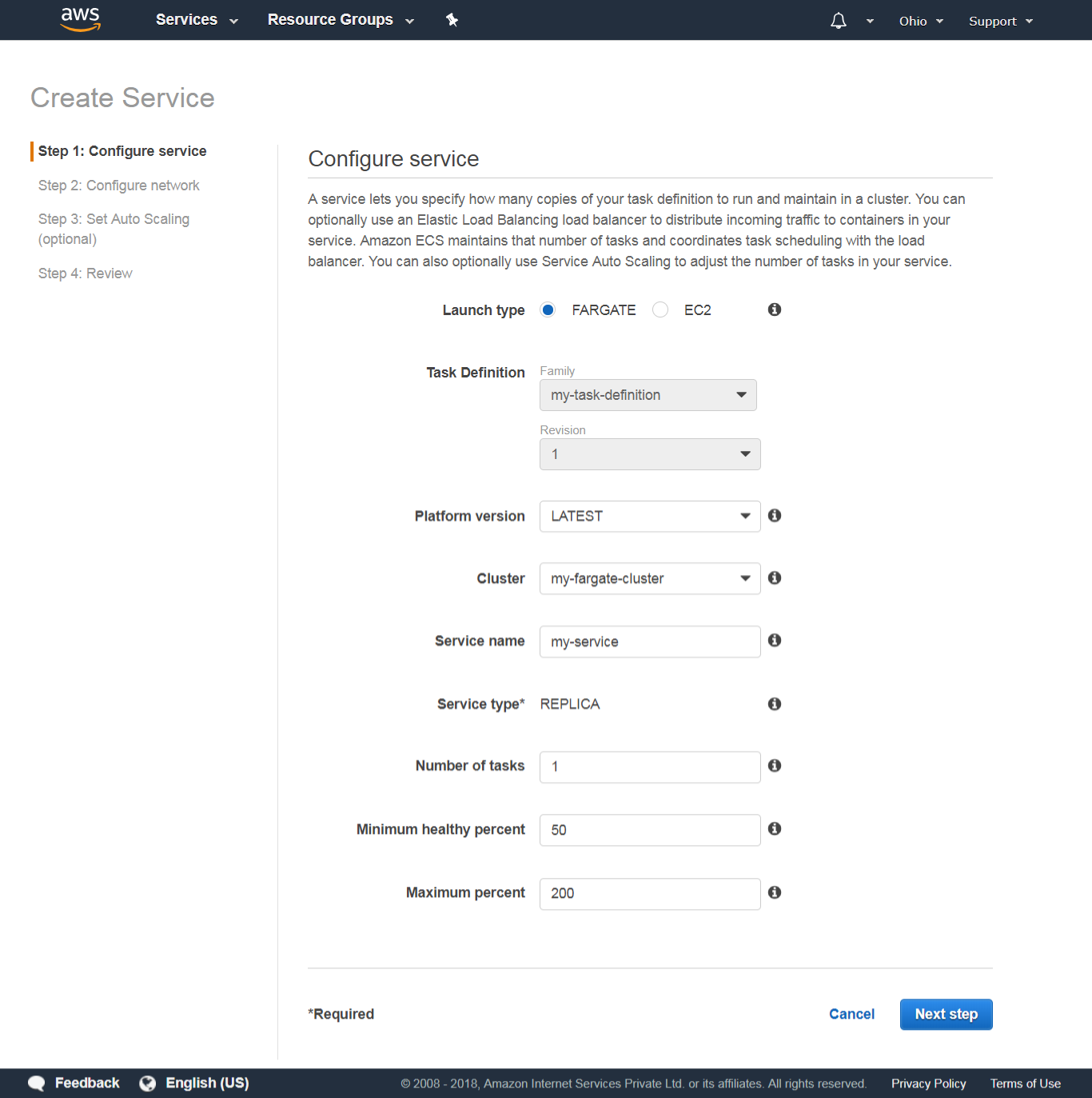Go to Step 4: Review
Screen dimensions: 1092x1098
click(86, 274)
